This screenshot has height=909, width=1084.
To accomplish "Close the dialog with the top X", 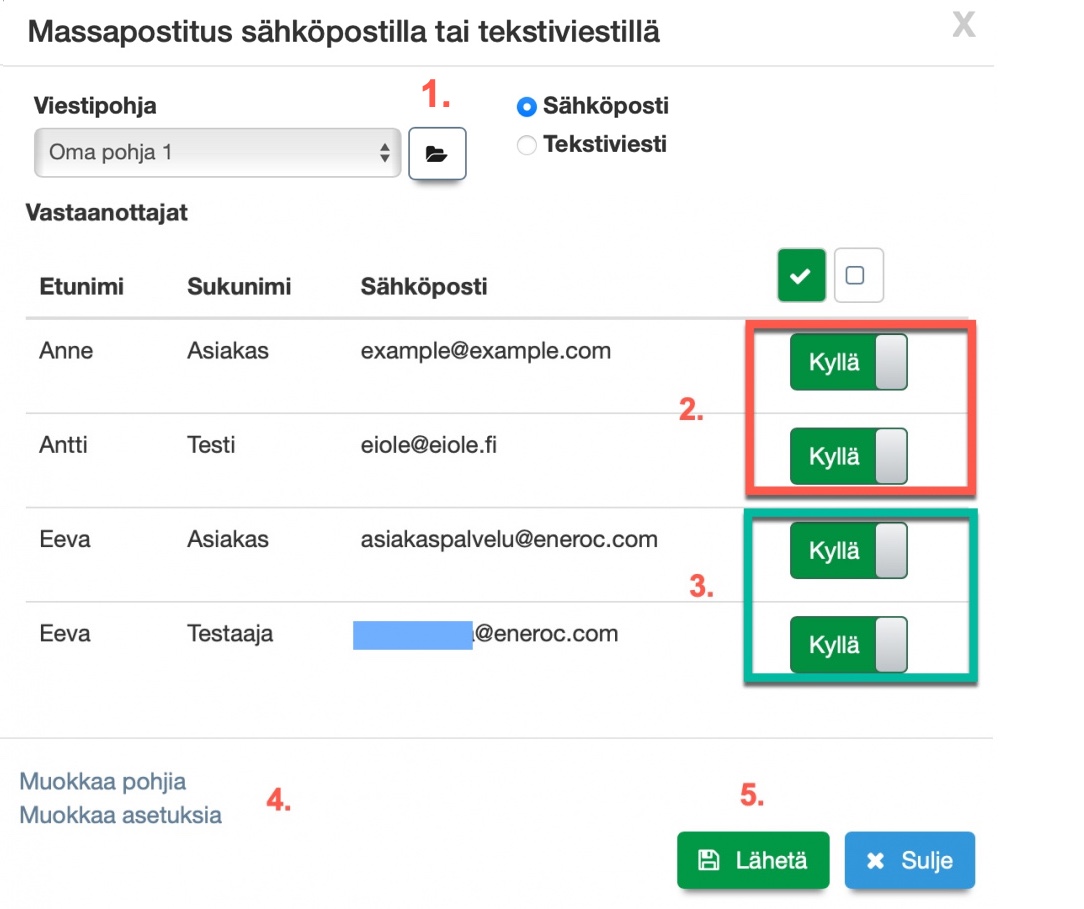I will point(962,25).
